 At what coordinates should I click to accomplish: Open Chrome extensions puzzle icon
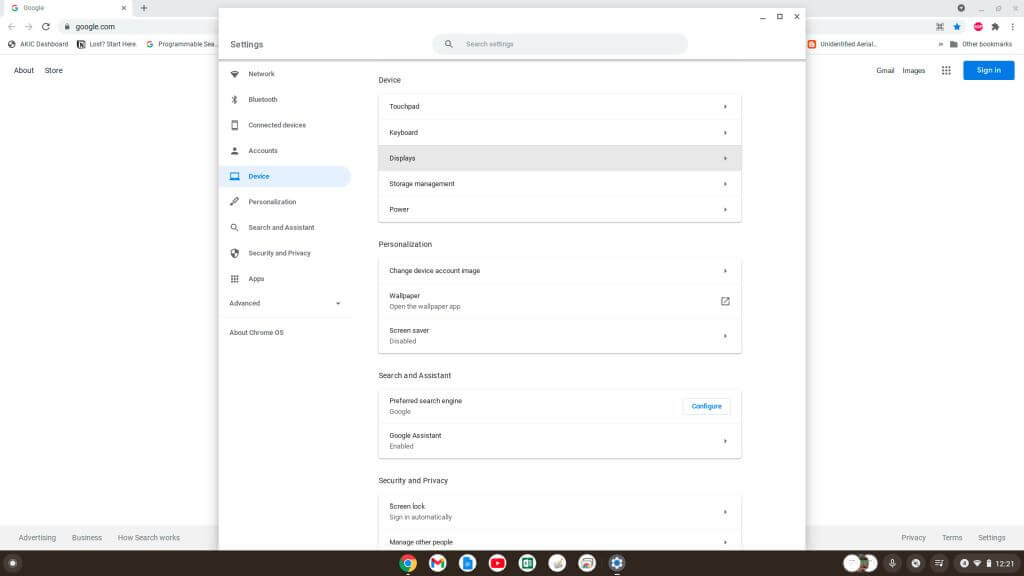click(995, 27)
